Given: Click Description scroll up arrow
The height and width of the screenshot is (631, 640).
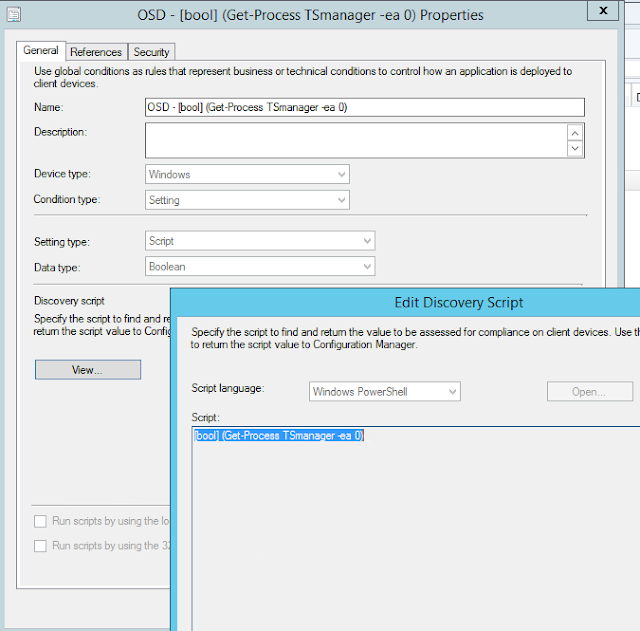Looking at the screenshot, I should tap(575, 133).
